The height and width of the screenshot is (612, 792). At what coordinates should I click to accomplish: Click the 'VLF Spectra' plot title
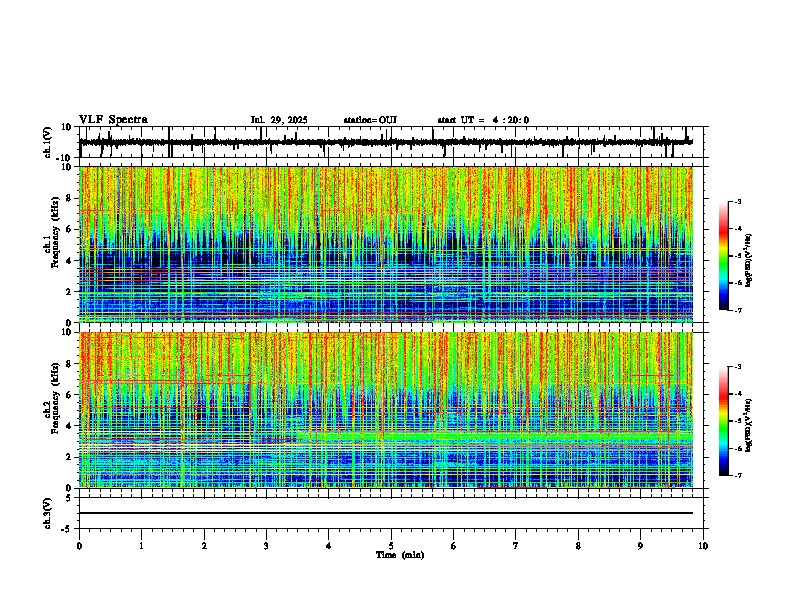113,120
